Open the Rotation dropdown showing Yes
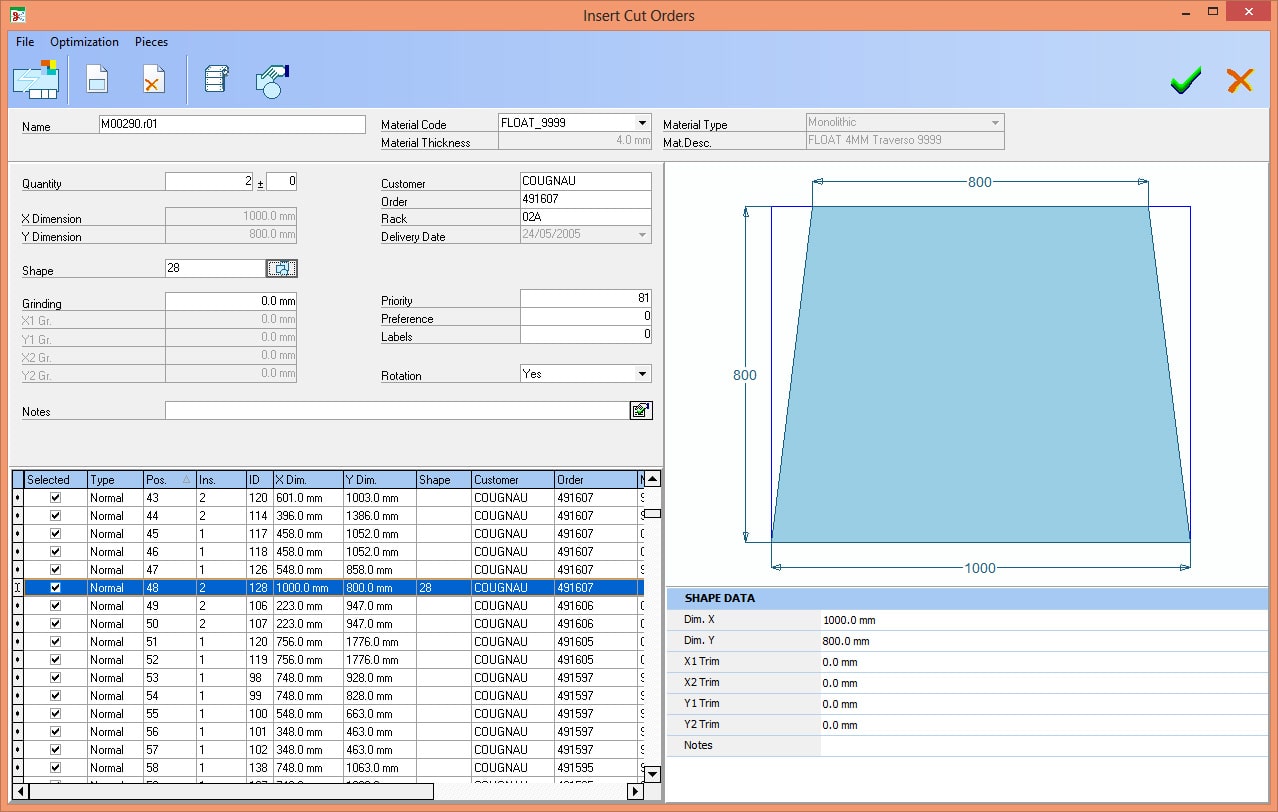 [x=641, y=374]
